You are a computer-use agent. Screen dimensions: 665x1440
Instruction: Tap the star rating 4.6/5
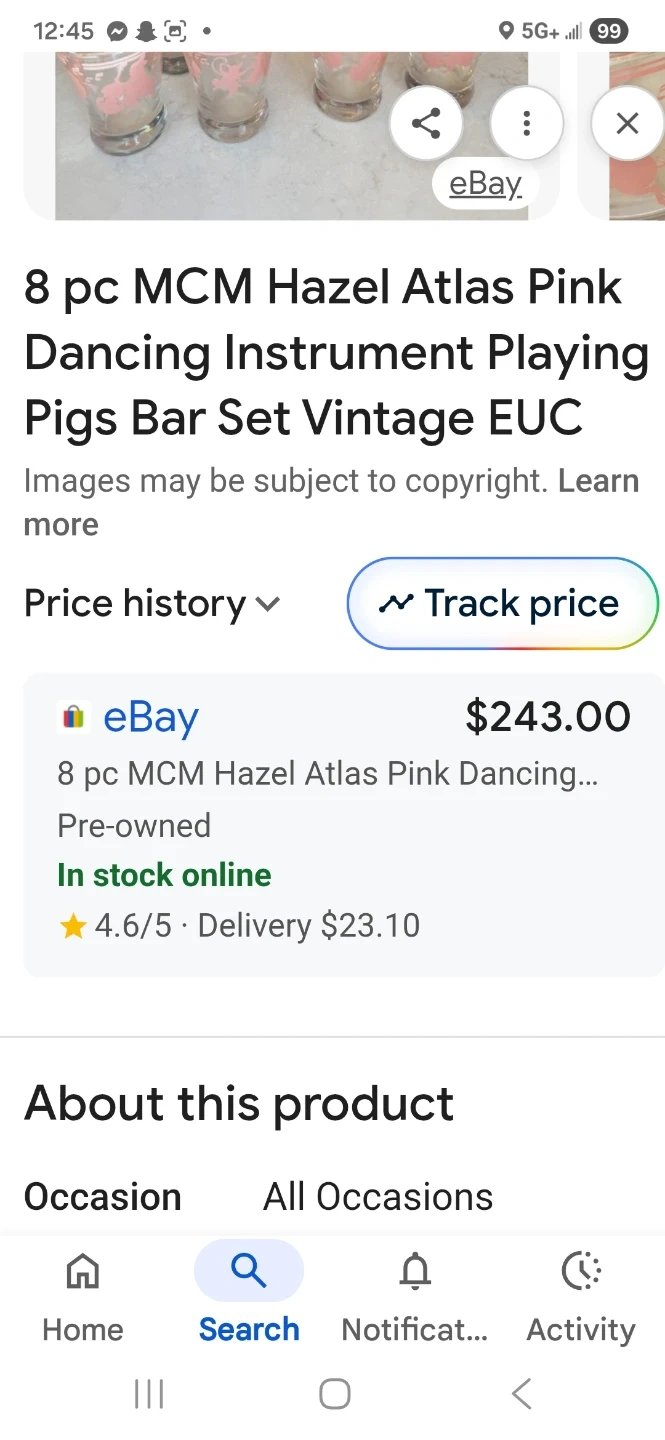pyautogui.click(x=115, y=925)
